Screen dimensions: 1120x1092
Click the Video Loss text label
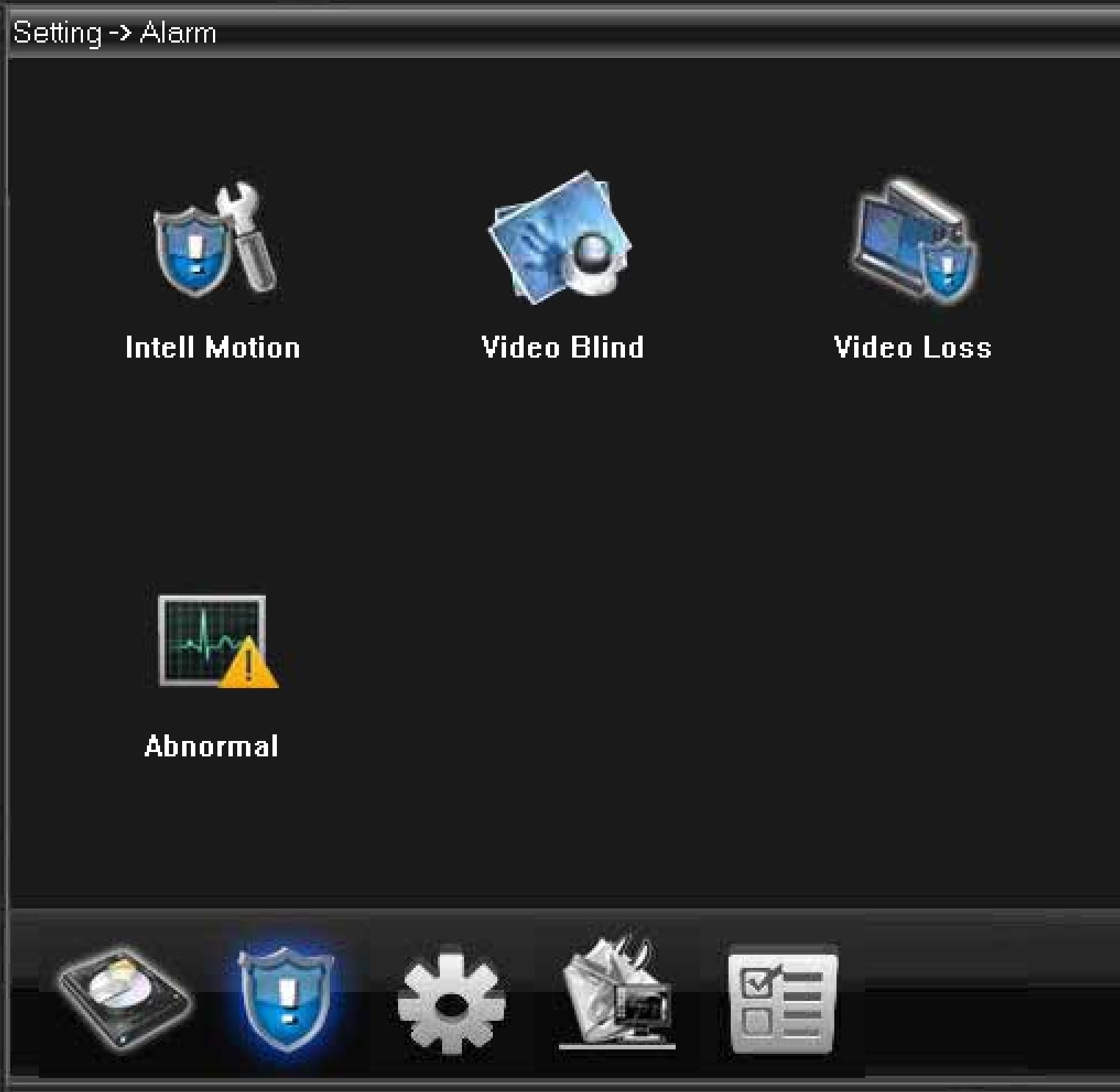tap(913, 347)
